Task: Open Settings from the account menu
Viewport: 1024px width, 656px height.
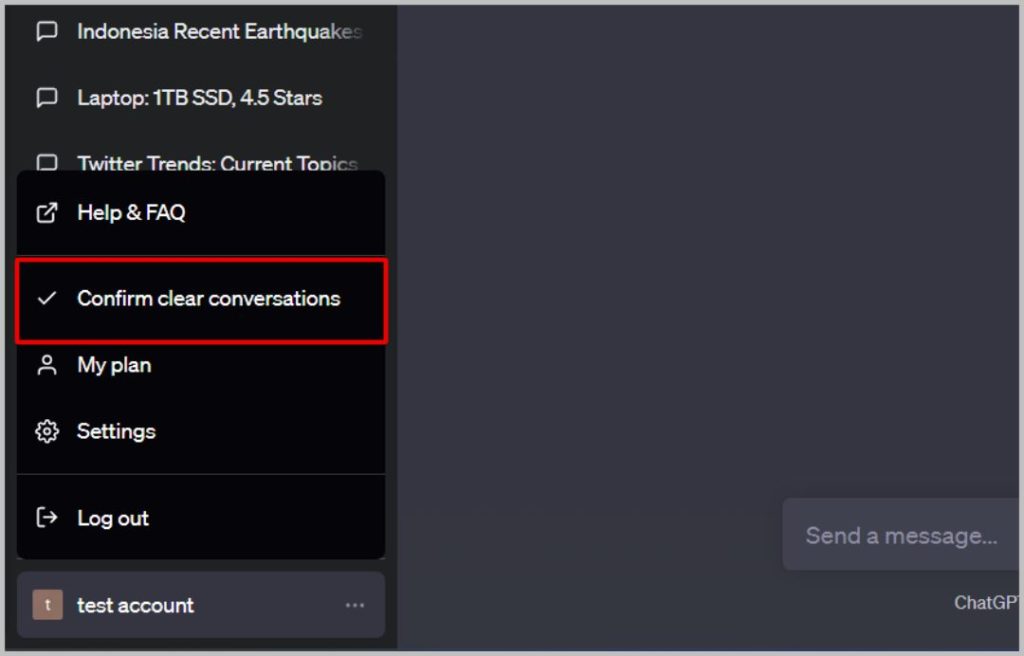Action: pyautogui.click(x=200, y=431)
